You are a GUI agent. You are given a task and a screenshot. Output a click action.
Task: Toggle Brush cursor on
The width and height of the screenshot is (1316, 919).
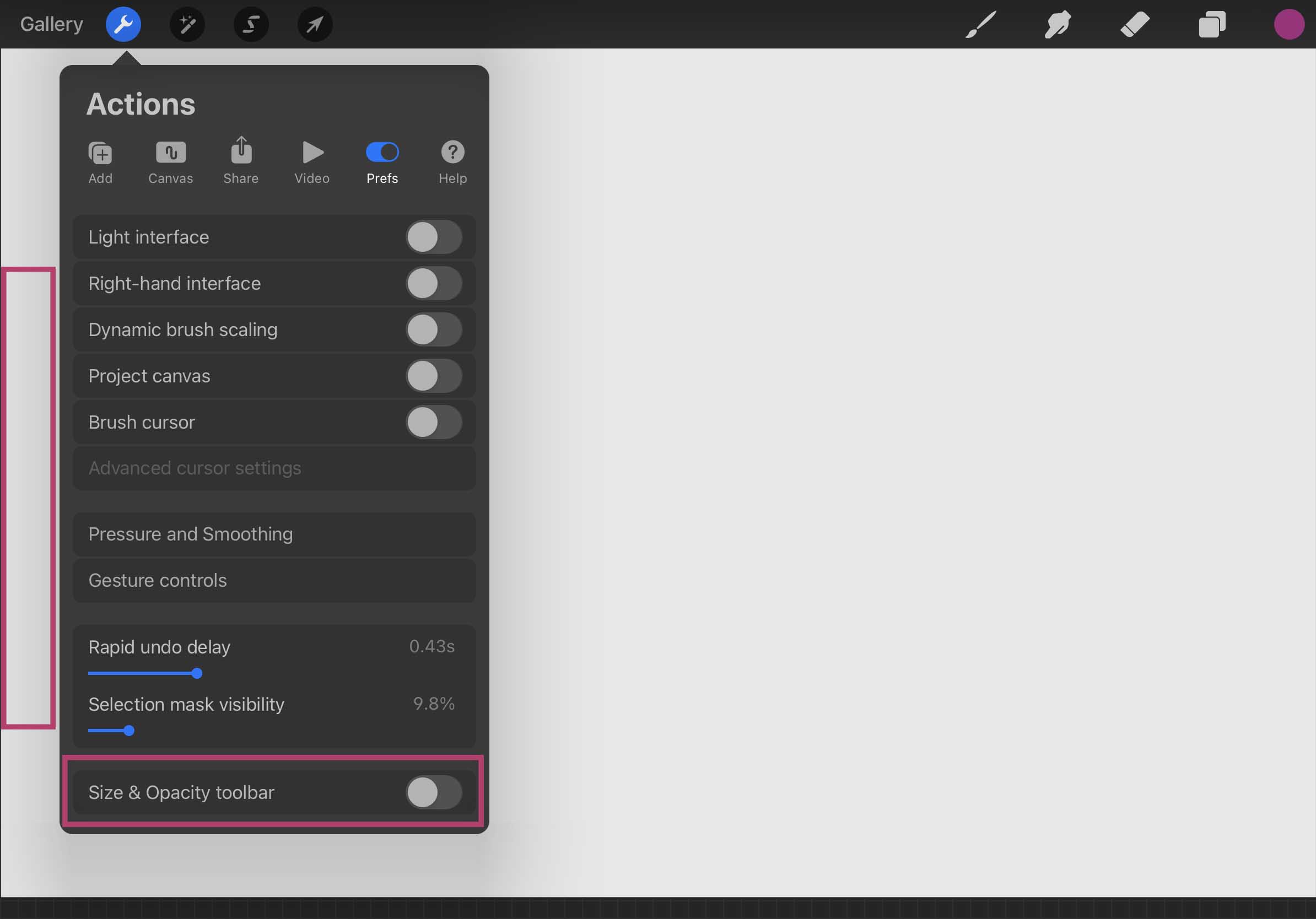point(434,422)
